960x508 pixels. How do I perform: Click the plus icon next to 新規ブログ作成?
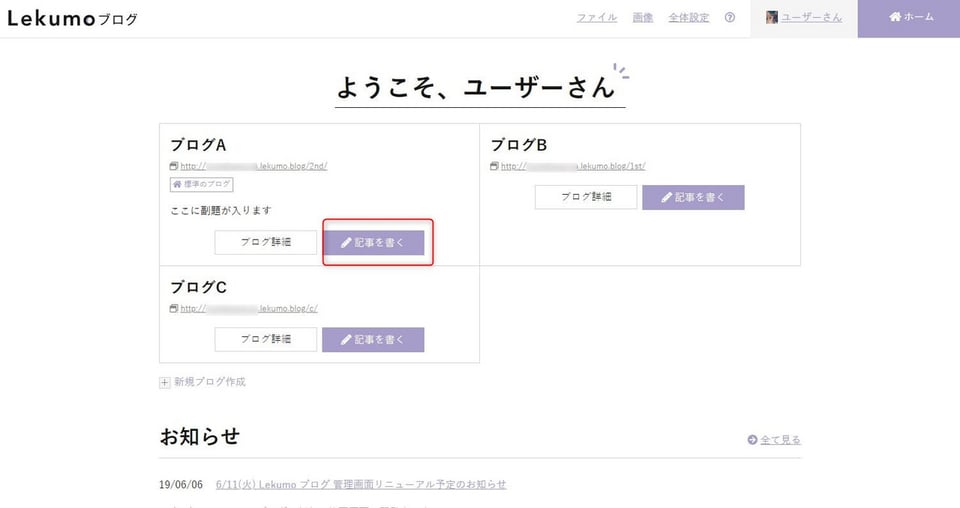(x=165, y=383)
